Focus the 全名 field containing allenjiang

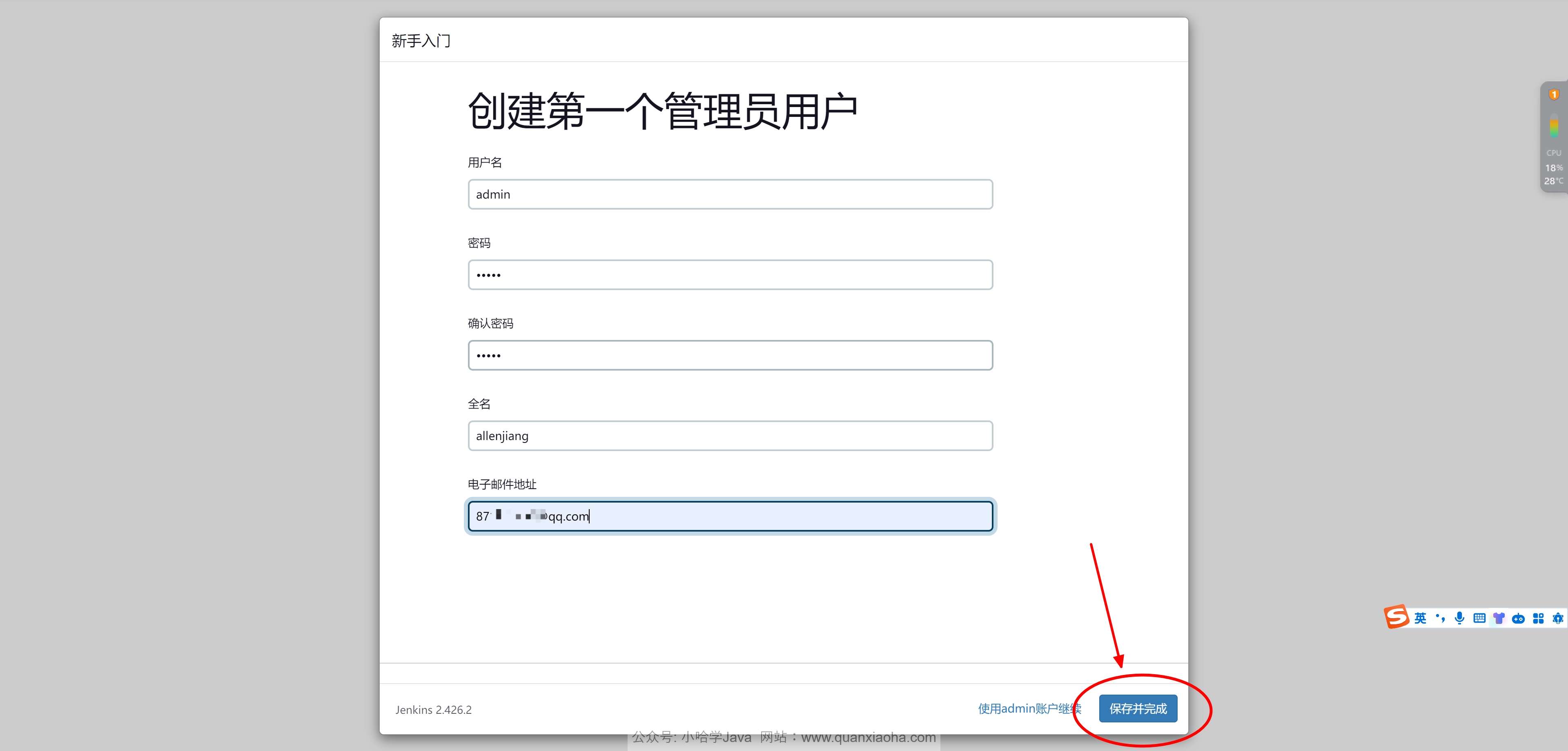point(730,436)
